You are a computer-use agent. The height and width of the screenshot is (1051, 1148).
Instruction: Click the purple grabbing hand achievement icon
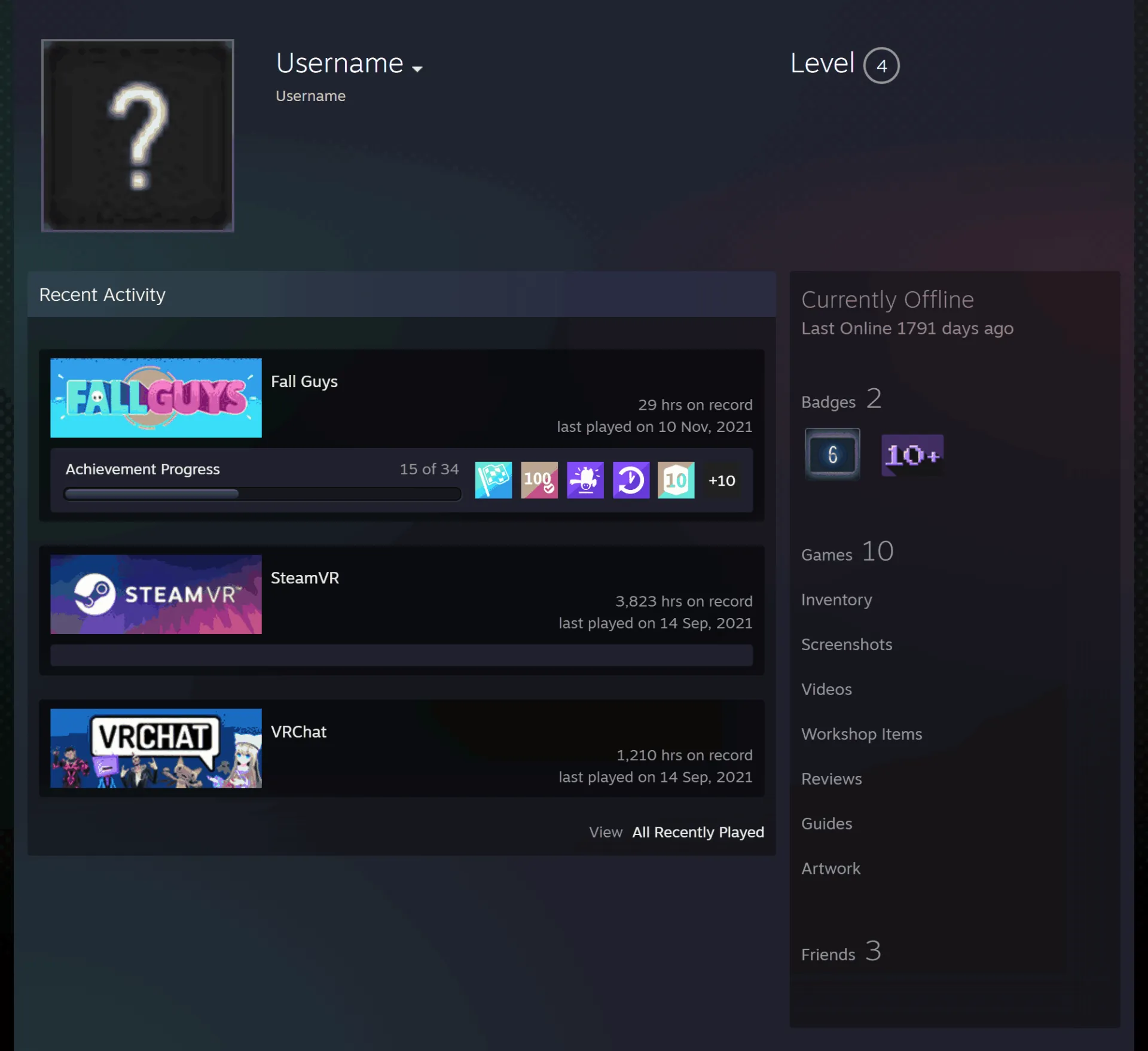[x=585, y=480]
